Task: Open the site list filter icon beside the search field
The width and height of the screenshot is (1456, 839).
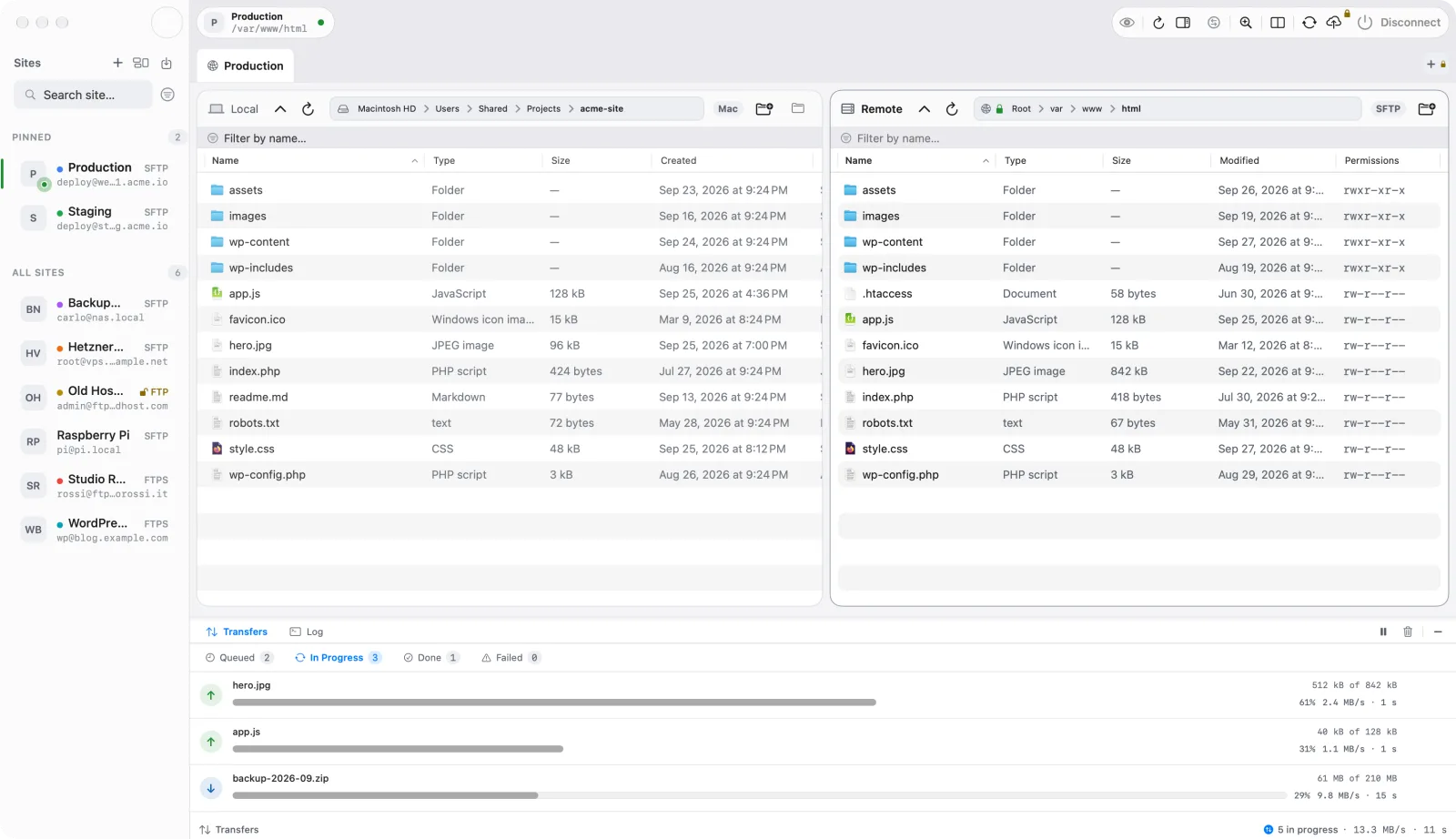Action: [x=167, y=95]
